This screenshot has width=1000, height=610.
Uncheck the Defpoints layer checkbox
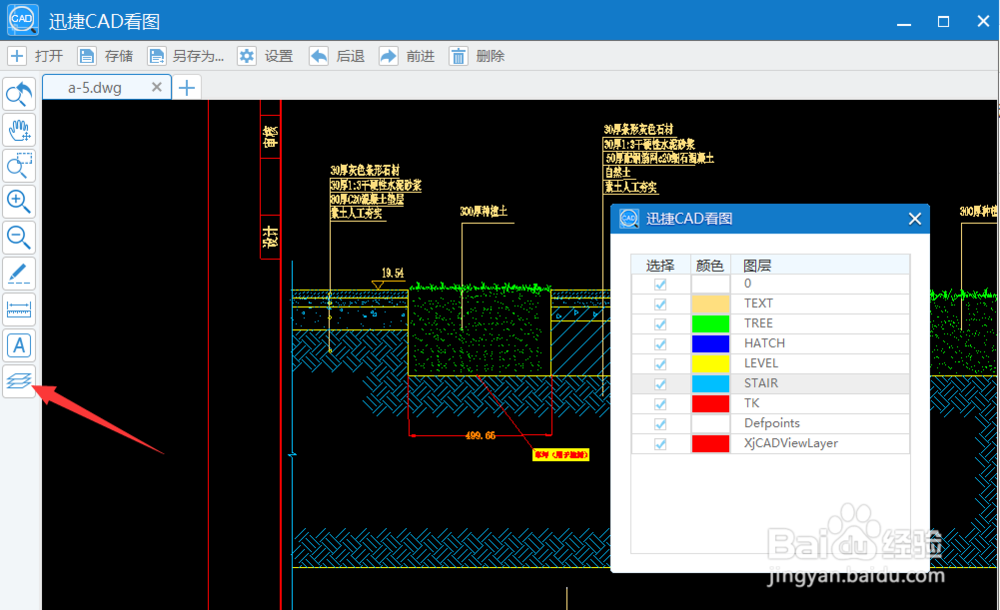pyautogui.click(x=660, y=424)
